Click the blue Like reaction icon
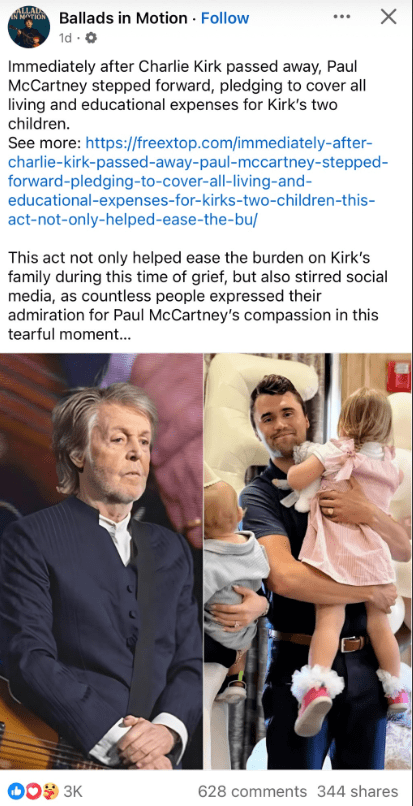Image resolution: width=413 pixels, height=806 pixels. point(15,791)
